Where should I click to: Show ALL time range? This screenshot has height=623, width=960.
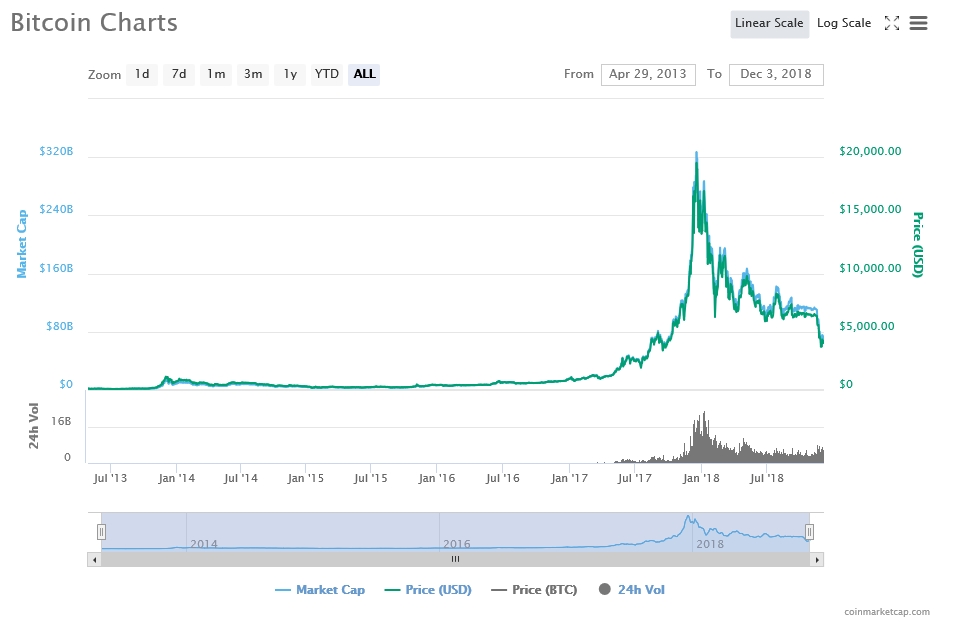click(364, 74)
